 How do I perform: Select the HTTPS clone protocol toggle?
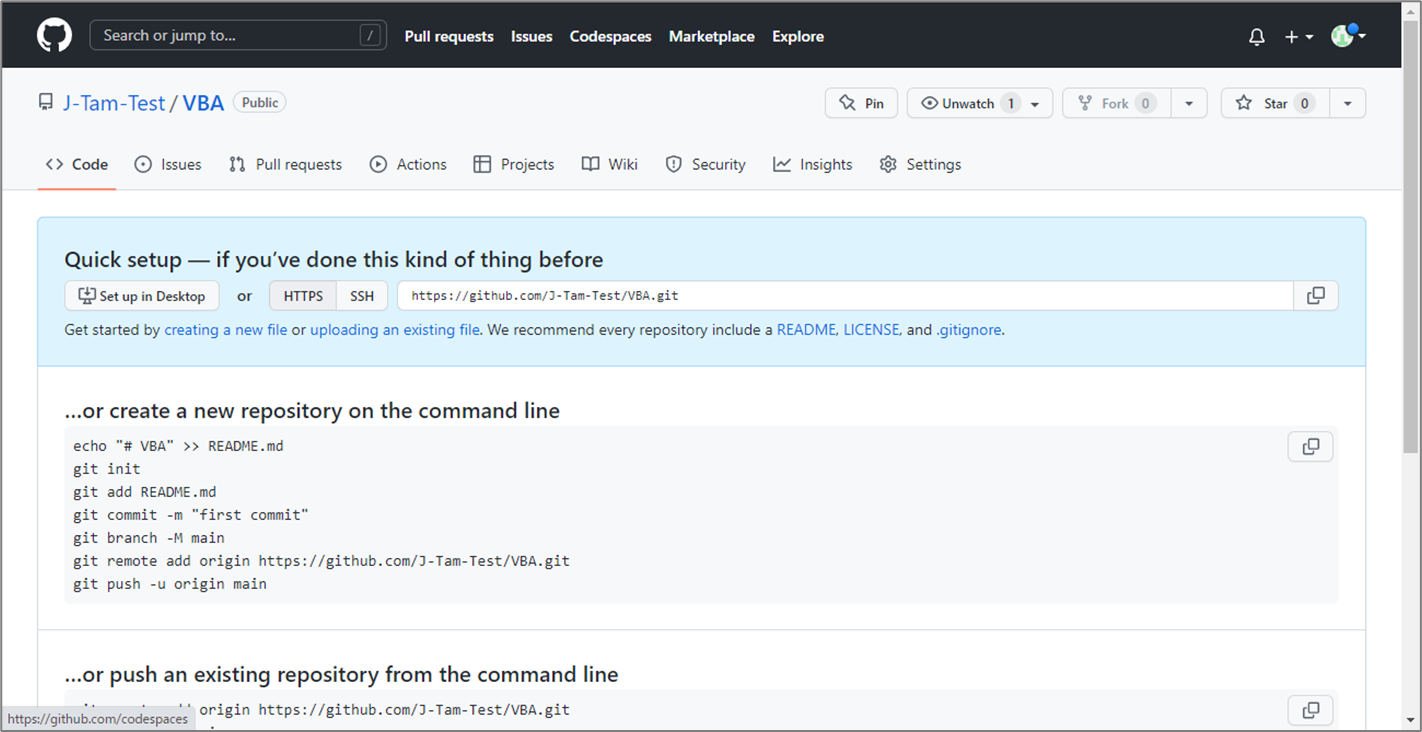tap(303, 296)
